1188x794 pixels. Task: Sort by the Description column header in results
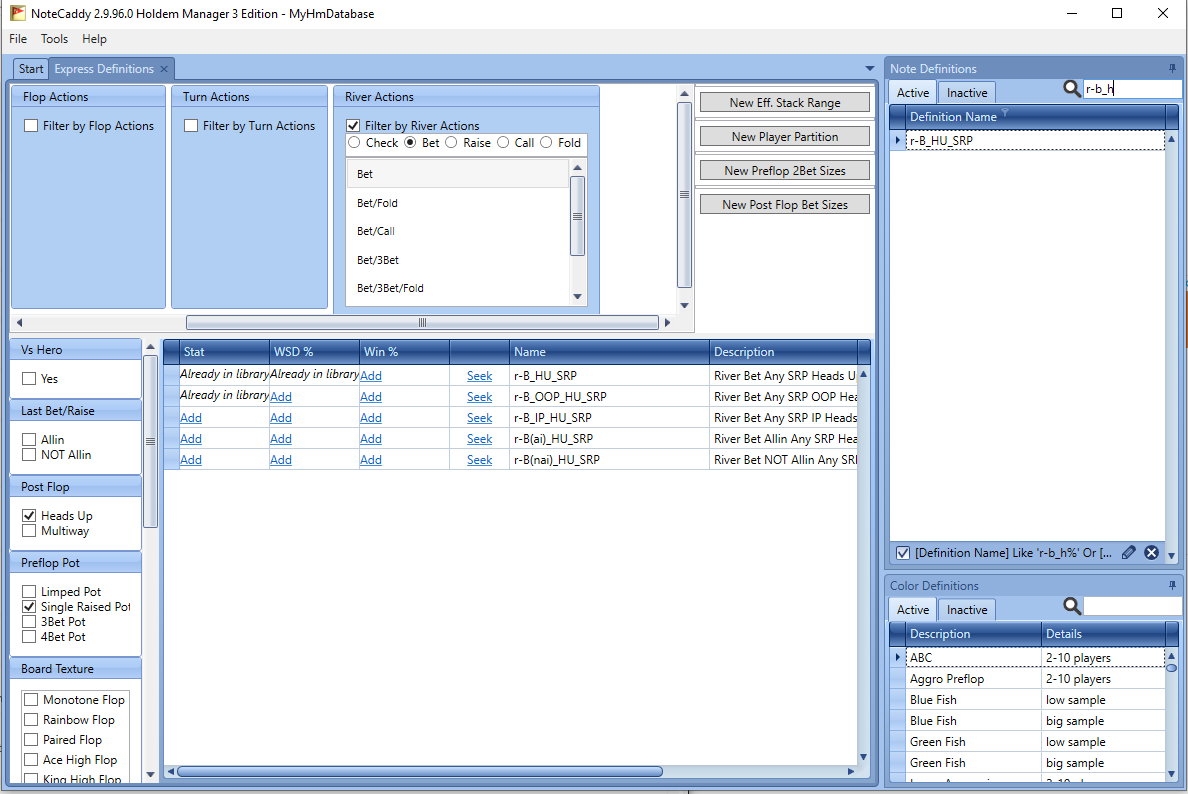(x=783, y=352)
